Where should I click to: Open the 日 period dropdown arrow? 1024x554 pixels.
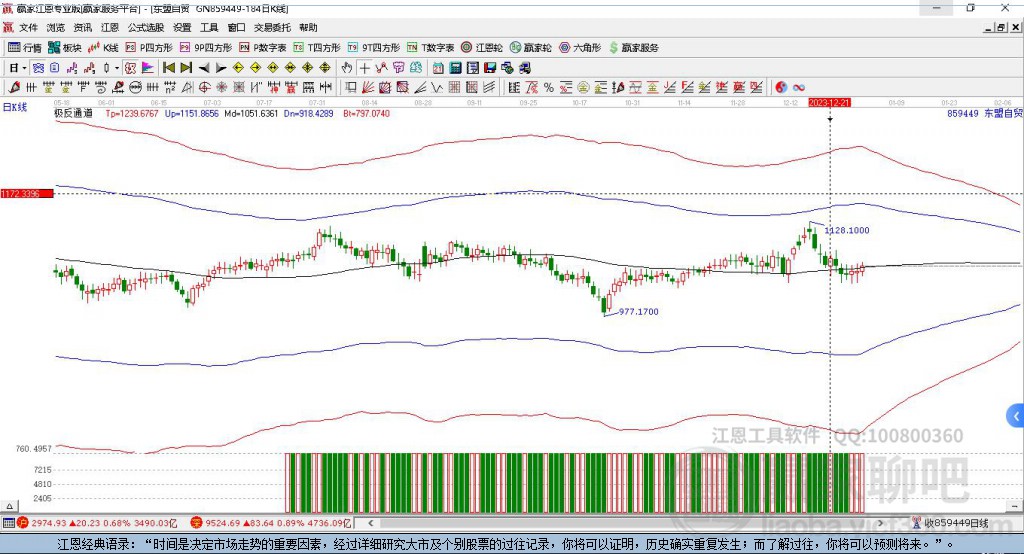25,68
